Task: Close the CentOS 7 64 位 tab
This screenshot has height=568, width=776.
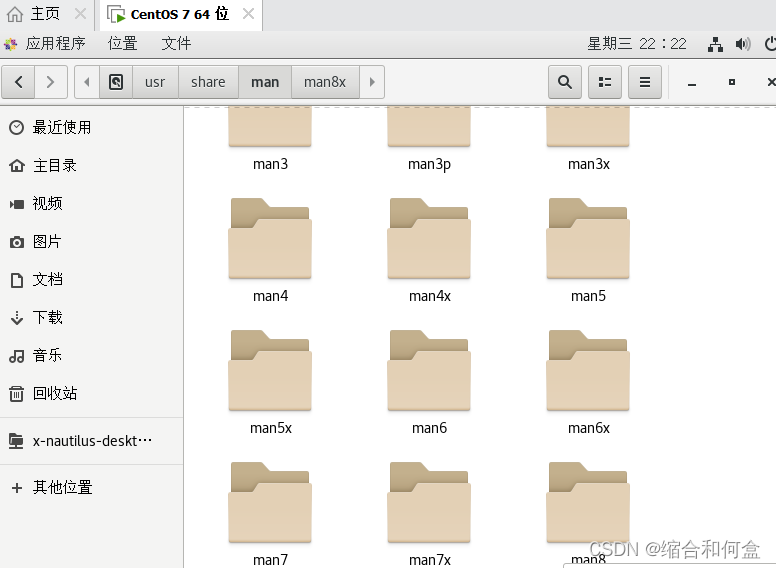Action: click(x=248, y=14)
